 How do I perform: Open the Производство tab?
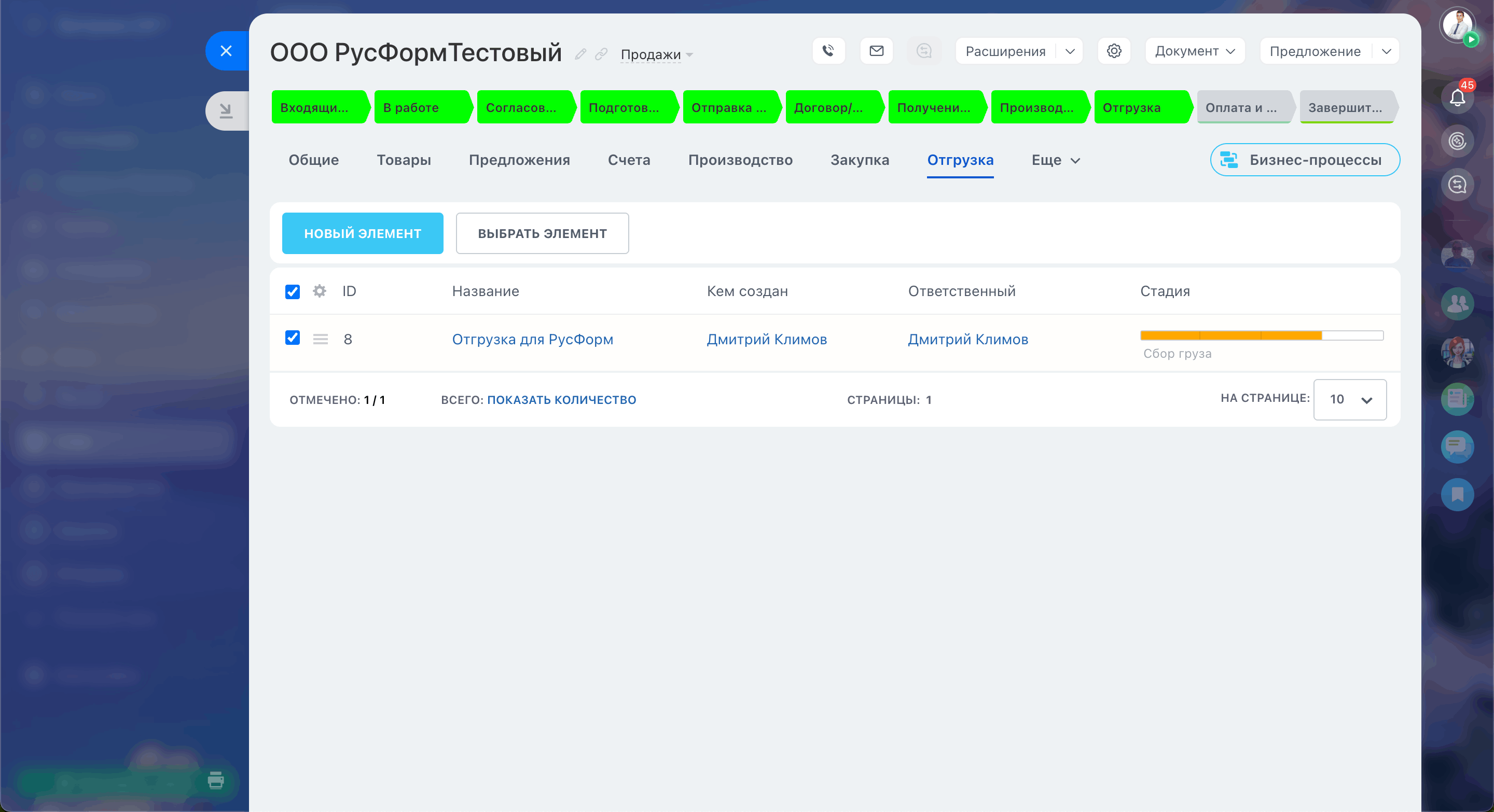point(740,160)
